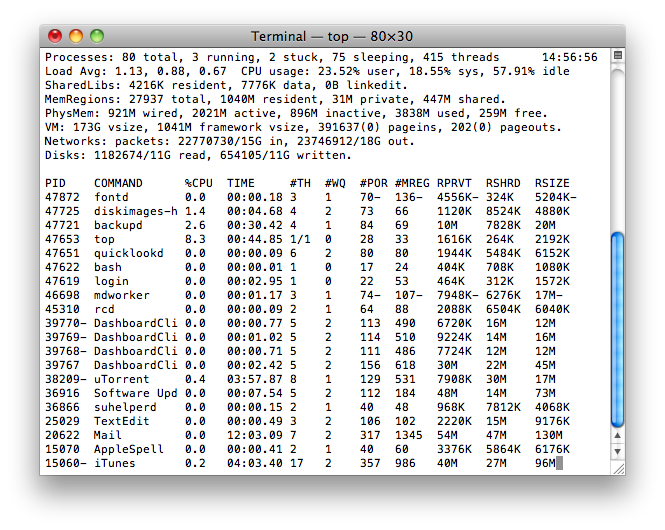Click the scrollbar up arrow

click(x=618, y=435)
